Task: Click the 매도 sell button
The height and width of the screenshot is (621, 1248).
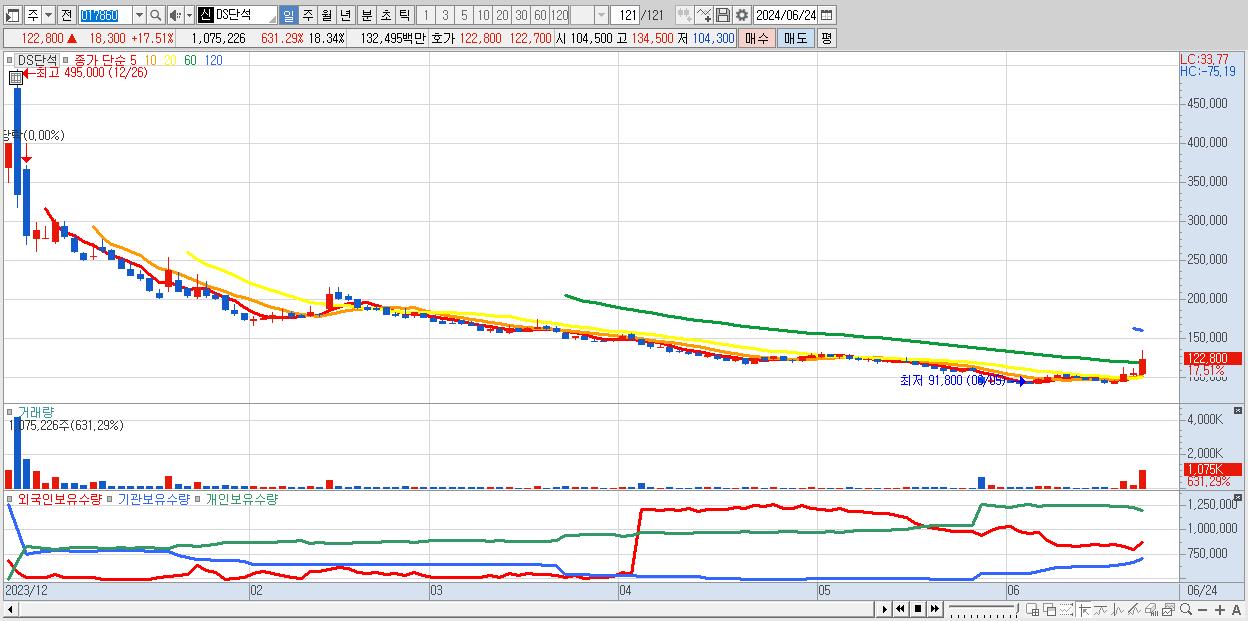Action: (795, 38)
